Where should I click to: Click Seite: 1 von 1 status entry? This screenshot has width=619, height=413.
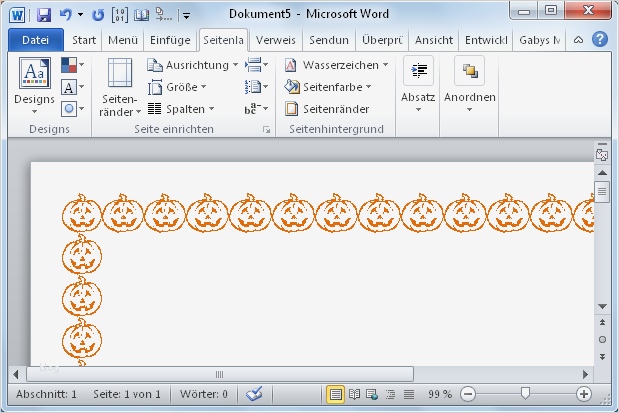point(127,394)
